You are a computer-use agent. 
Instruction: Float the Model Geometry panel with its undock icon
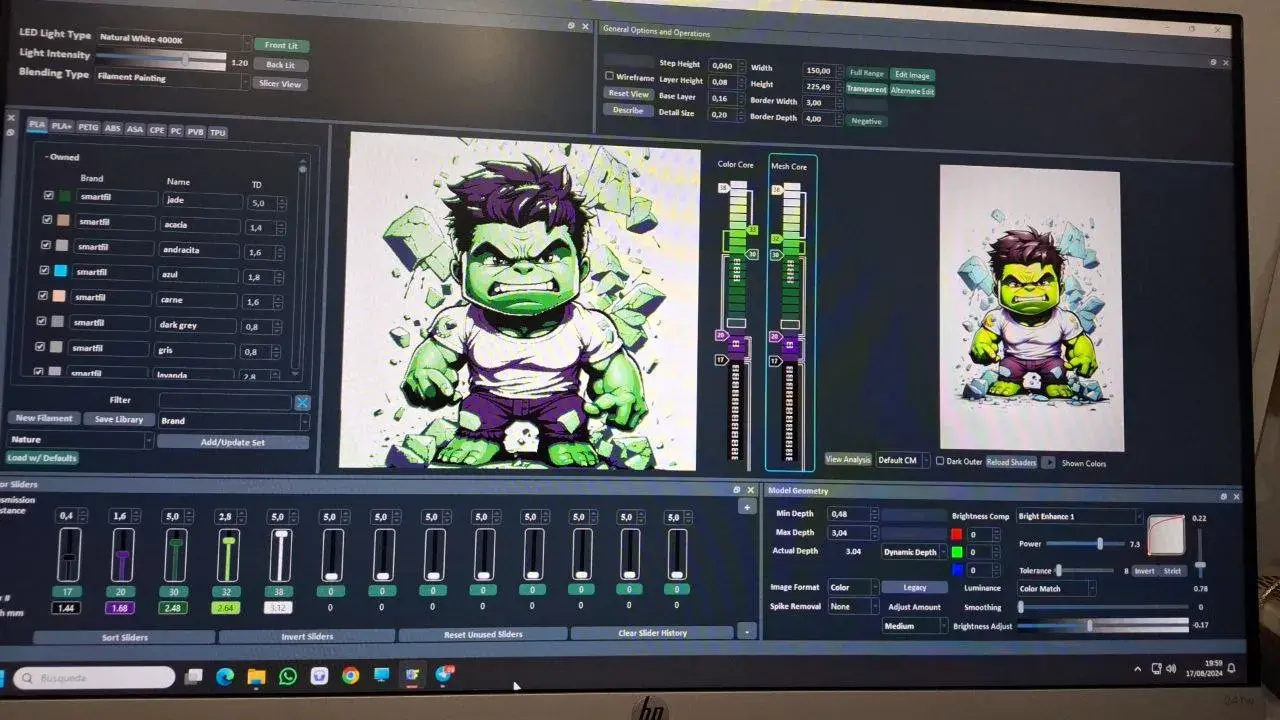(1223, 496)
